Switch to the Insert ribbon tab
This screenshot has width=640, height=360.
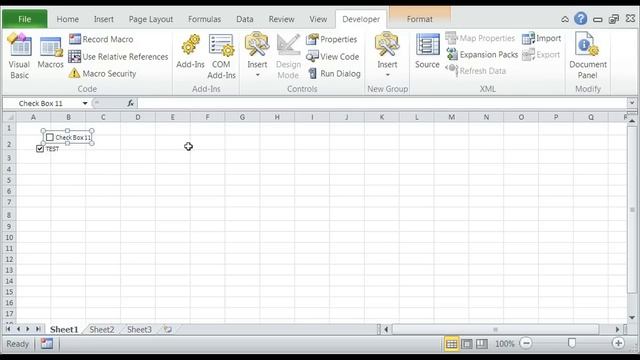pyautogui.click(x=104, y=19)
